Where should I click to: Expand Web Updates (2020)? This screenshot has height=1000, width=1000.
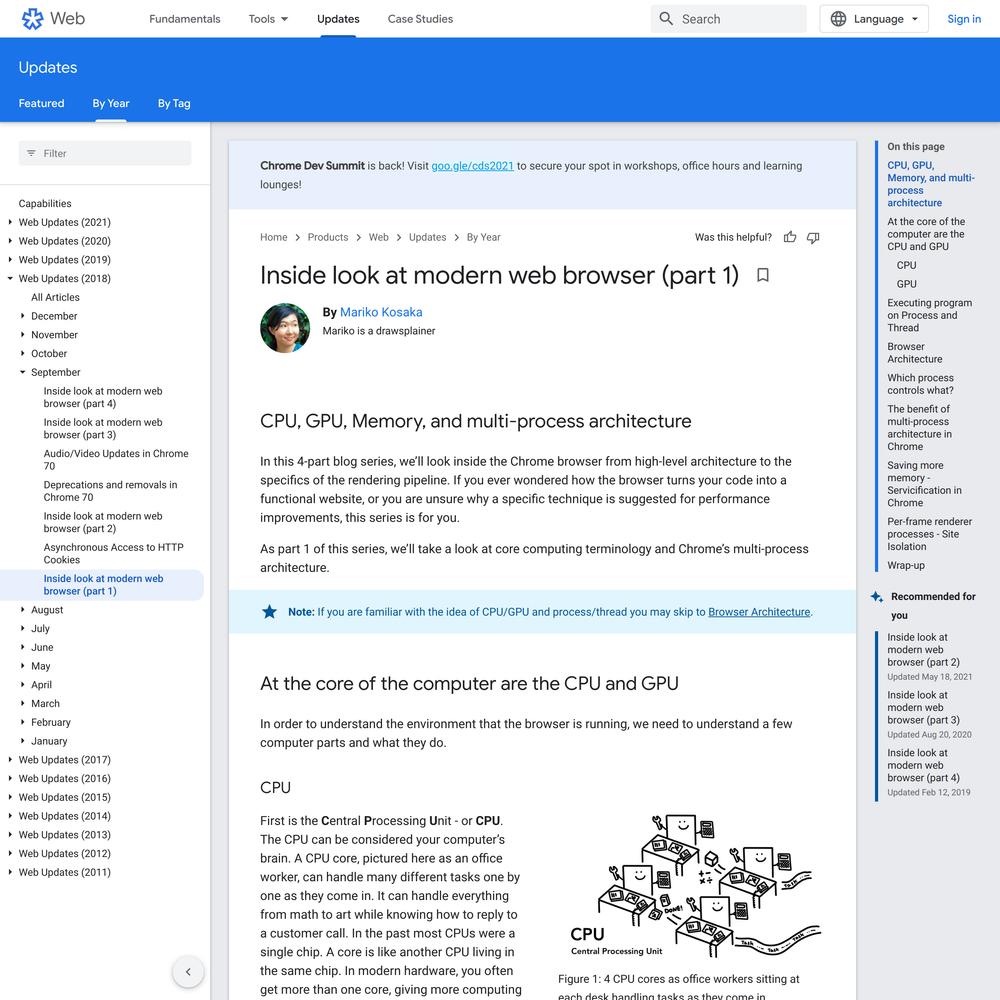[10, 241]
